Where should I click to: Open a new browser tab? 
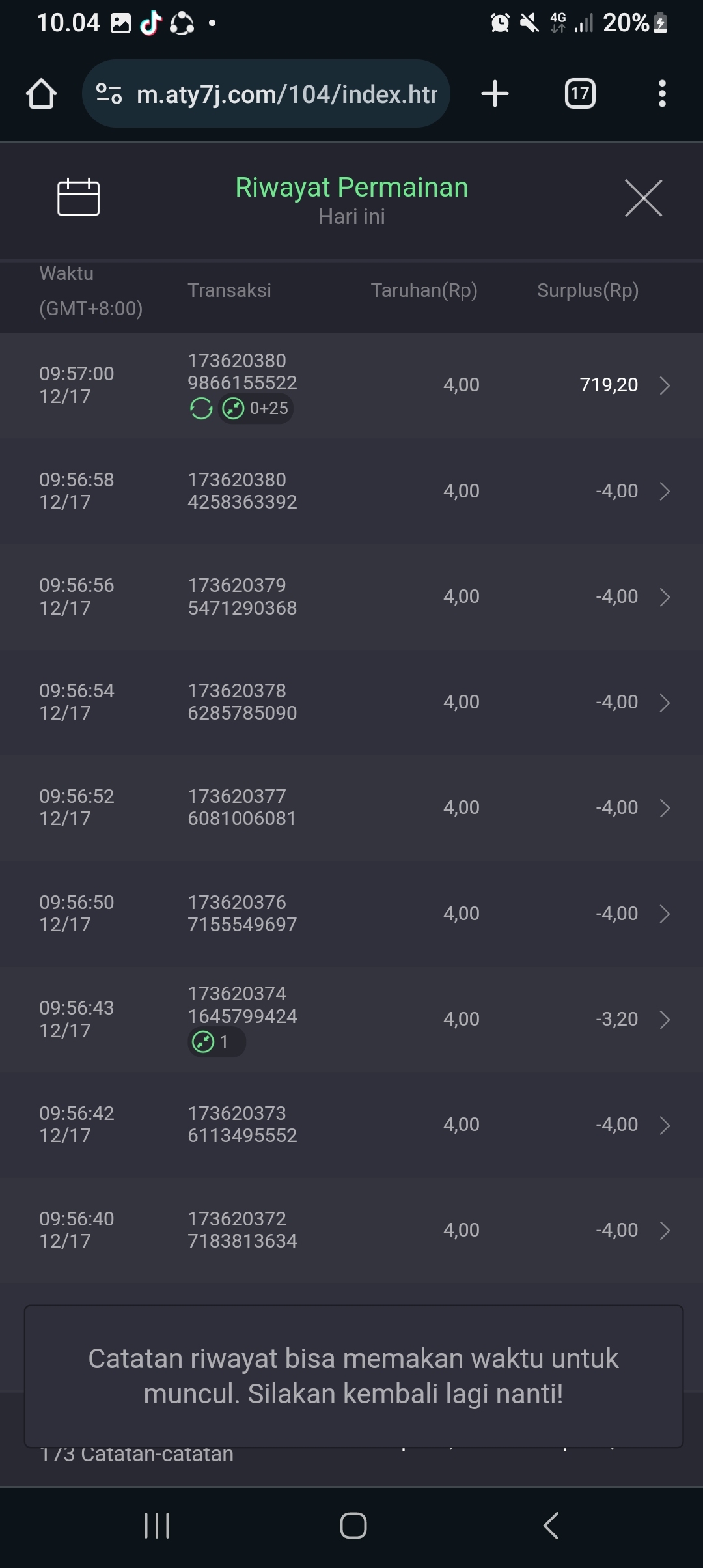click(495, 94)
